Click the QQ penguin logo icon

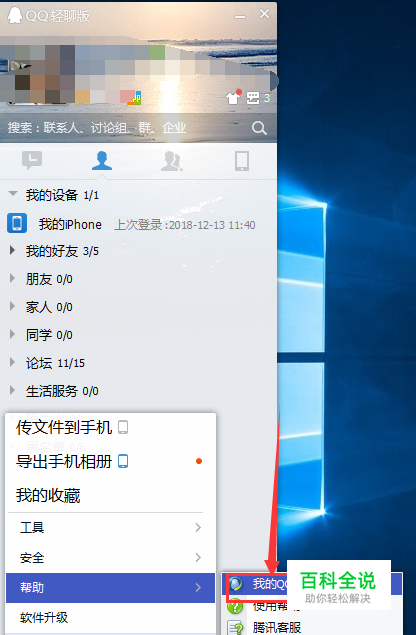click(x=15, y=15)
